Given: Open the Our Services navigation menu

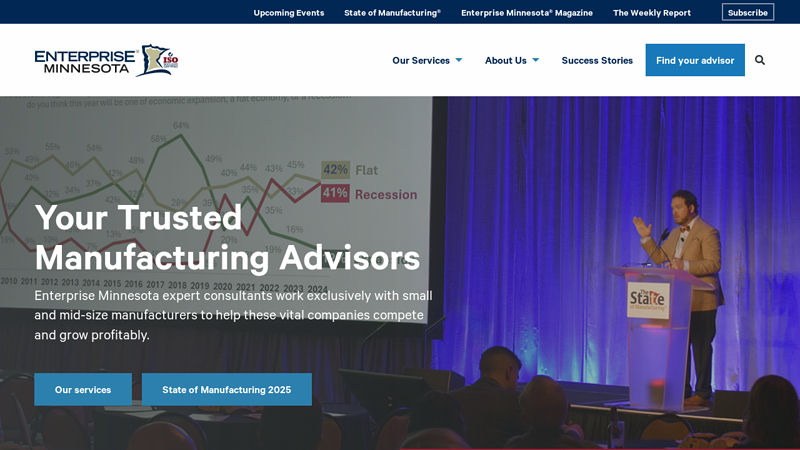Looking at the screenshot, I should tap(421, 60).
